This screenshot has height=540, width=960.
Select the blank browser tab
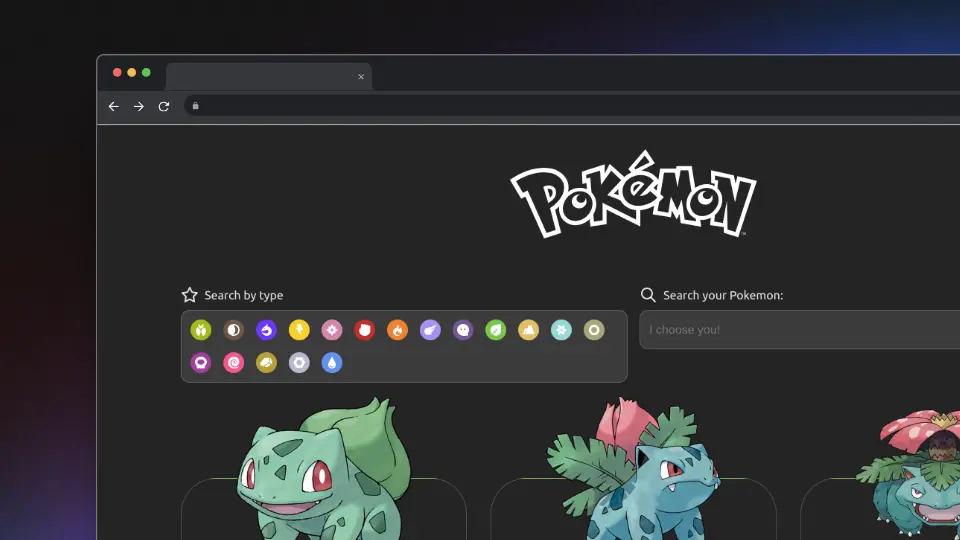coord(268,77)
